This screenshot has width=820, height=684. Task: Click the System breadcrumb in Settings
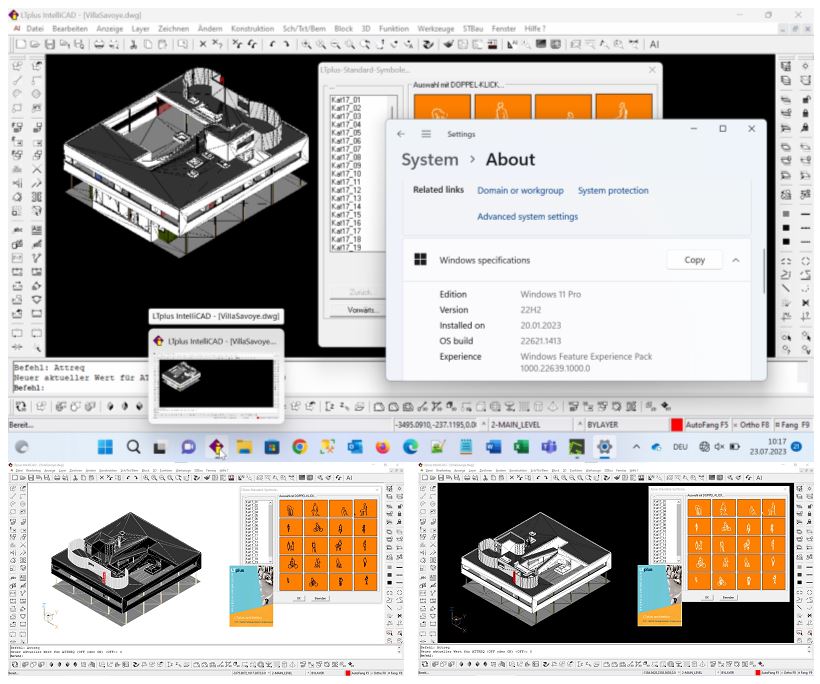click(x=430, y=159)
